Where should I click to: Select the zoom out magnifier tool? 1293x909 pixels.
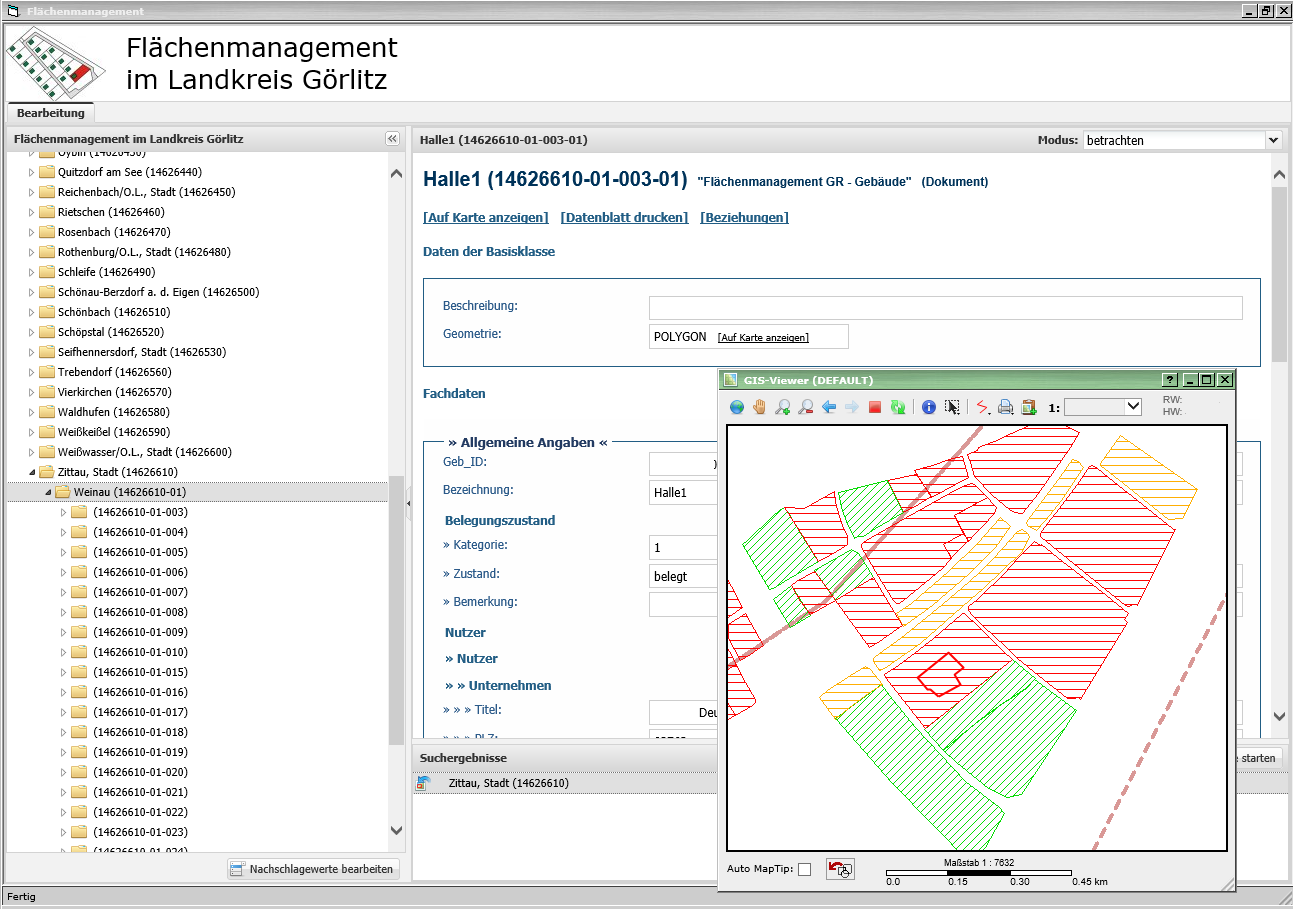pyautogui.click(x=806, y=407)
